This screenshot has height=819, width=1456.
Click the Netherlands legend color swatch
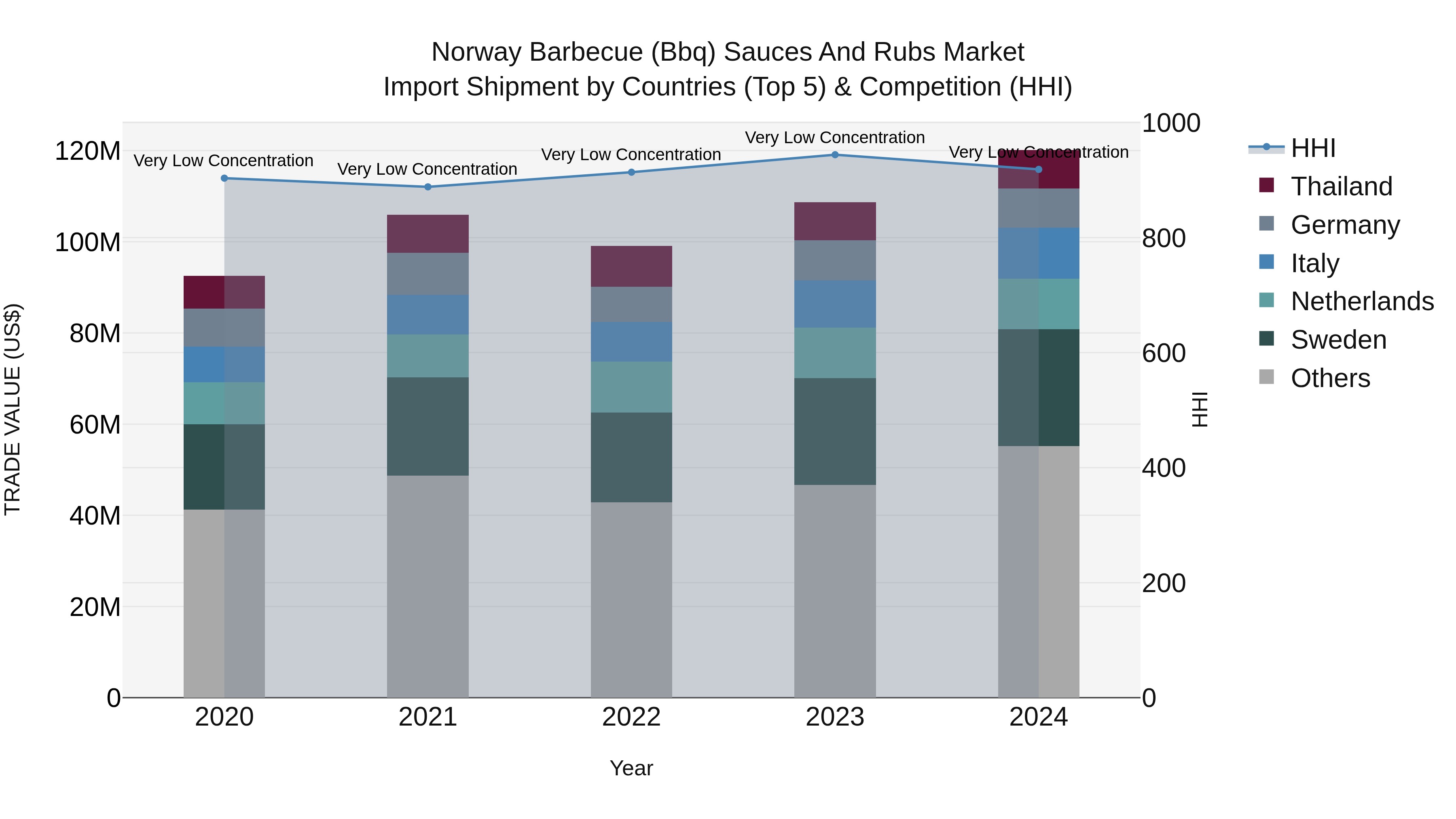[x=1267, y=301]
